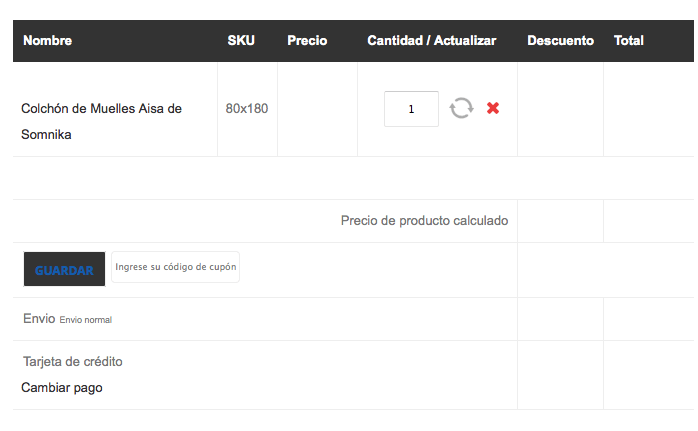The image size is (698, 431).
Task: Click the Cantidad / Actualizar column header
Action: pos(431,41)
